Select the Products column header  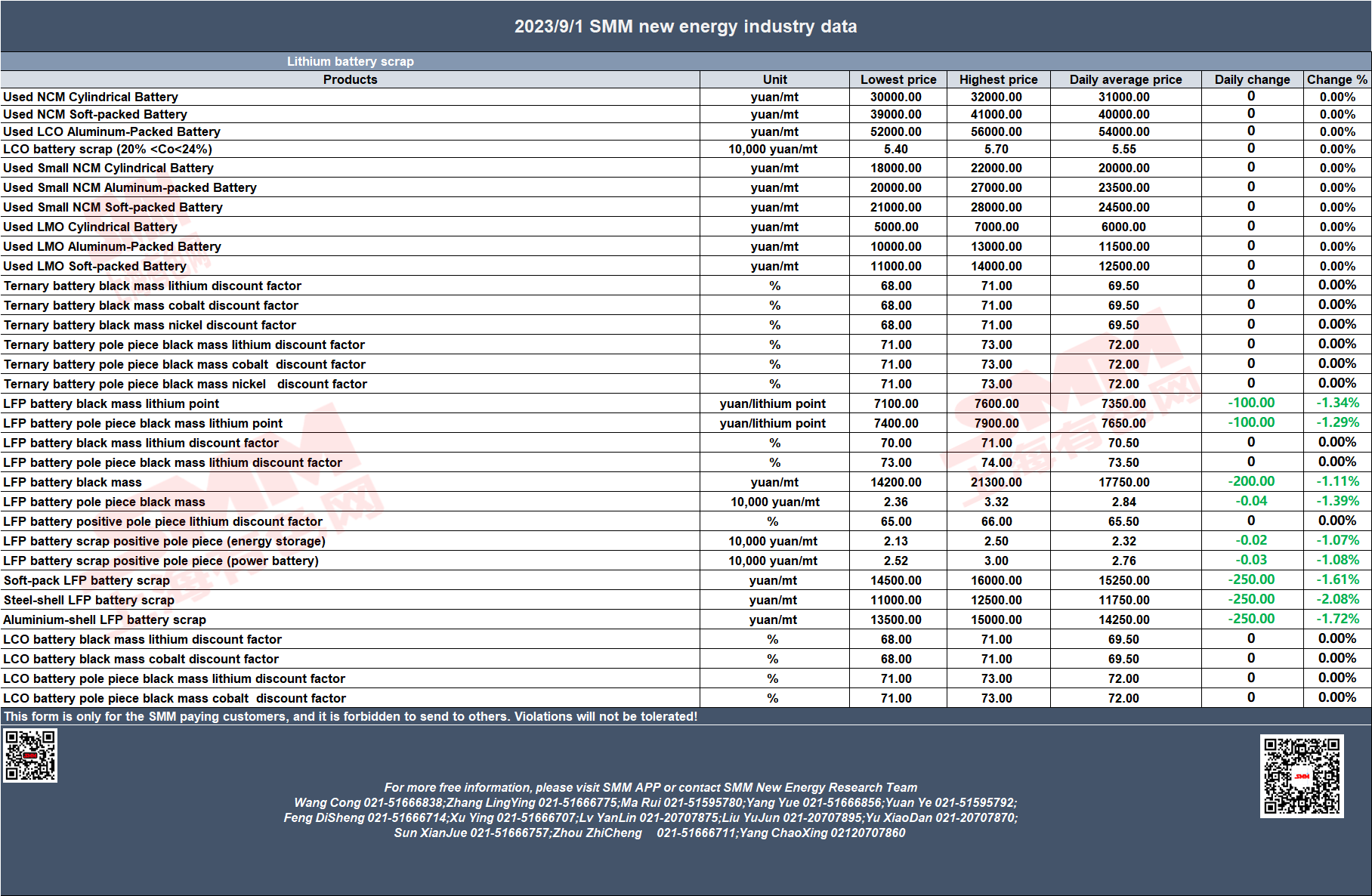350,79
